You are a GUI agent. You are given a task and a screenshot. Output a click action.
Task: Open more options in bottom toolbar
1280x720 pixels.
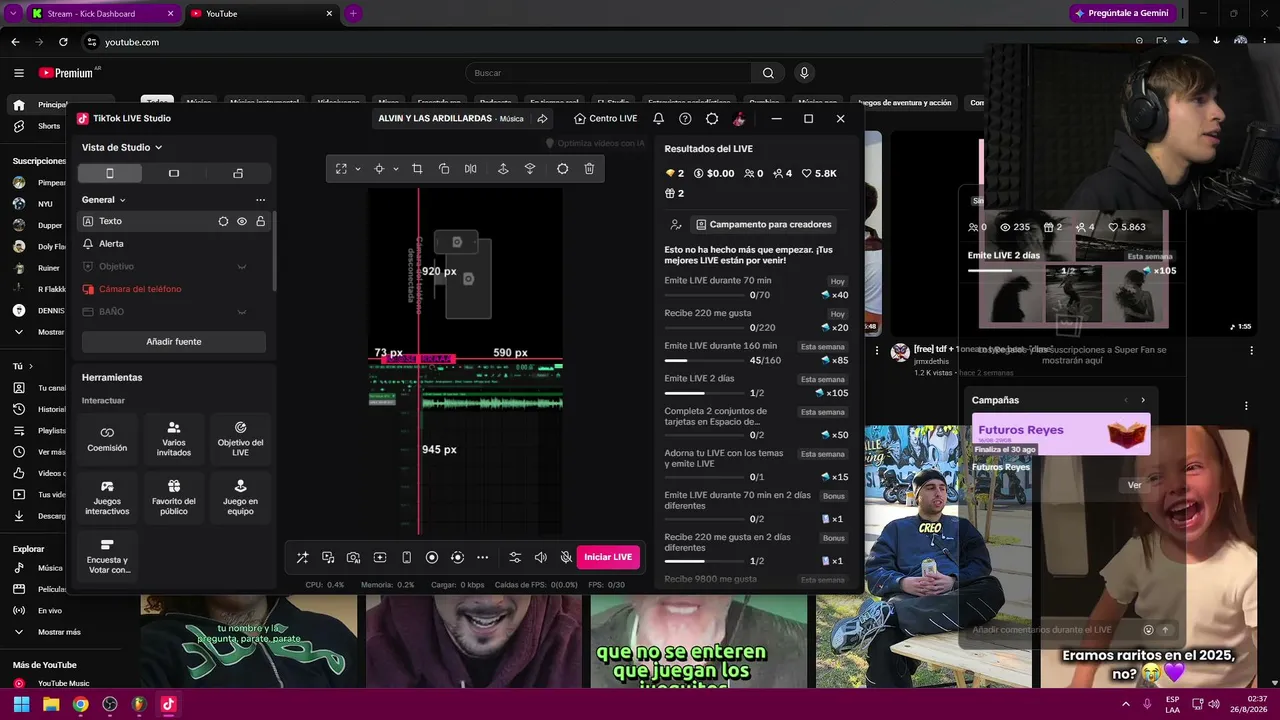(482, 557)
